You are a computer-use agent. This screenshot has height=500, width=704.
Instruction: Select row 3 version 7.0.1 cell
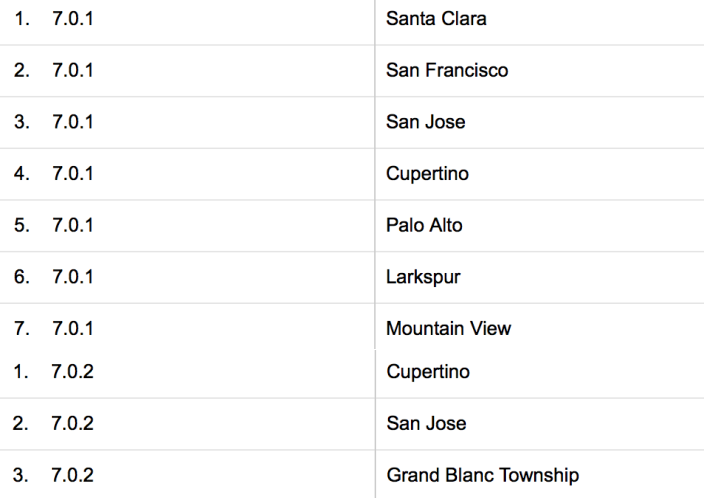click(72, 122)
